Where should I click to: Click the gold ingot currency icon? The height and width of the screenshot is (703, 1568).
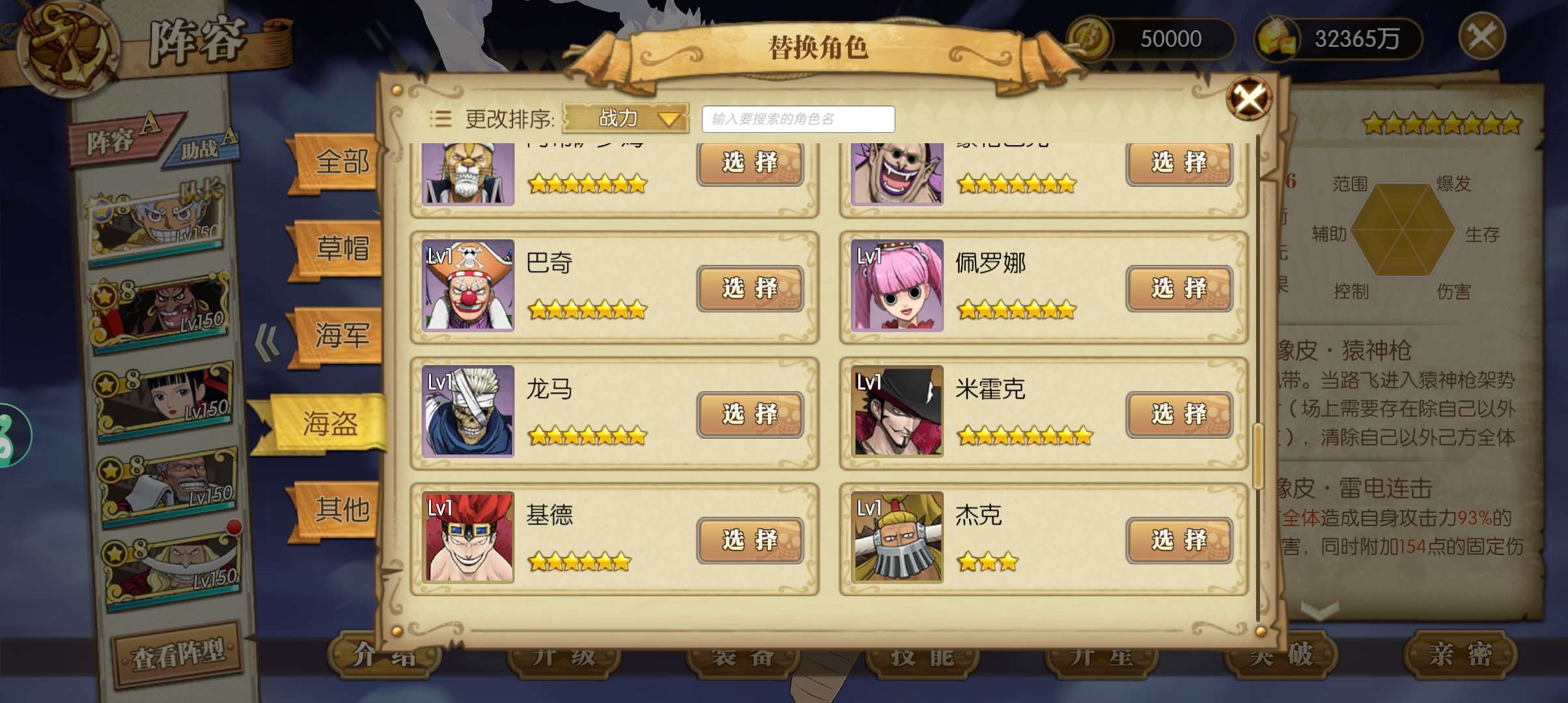tap(1276, 39)
